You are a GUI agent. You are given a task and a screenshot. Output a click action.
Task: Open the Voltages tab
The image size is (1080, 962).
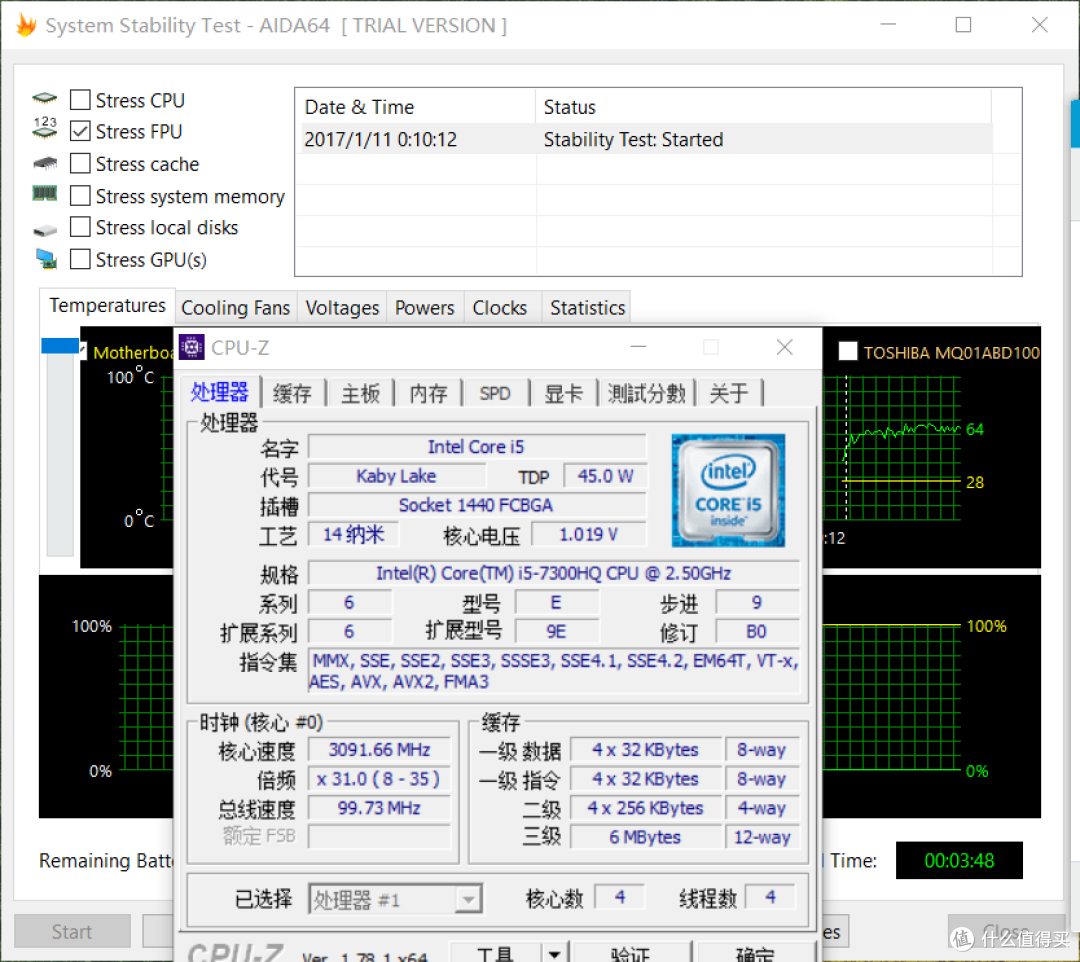coord(342,308)
